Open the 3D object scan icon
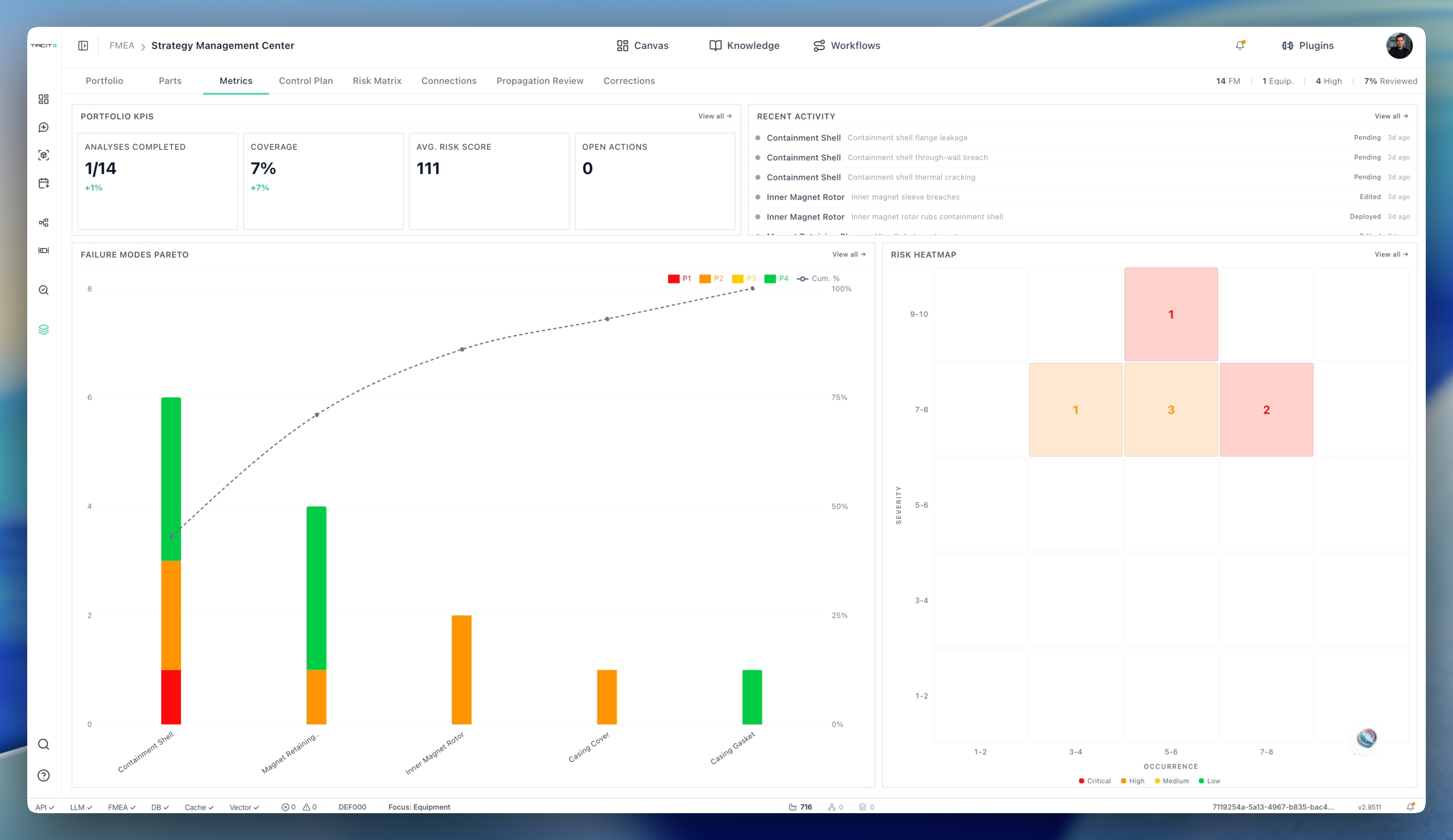The width and height of the screenshot is (1453, 840). click(43, 155)
